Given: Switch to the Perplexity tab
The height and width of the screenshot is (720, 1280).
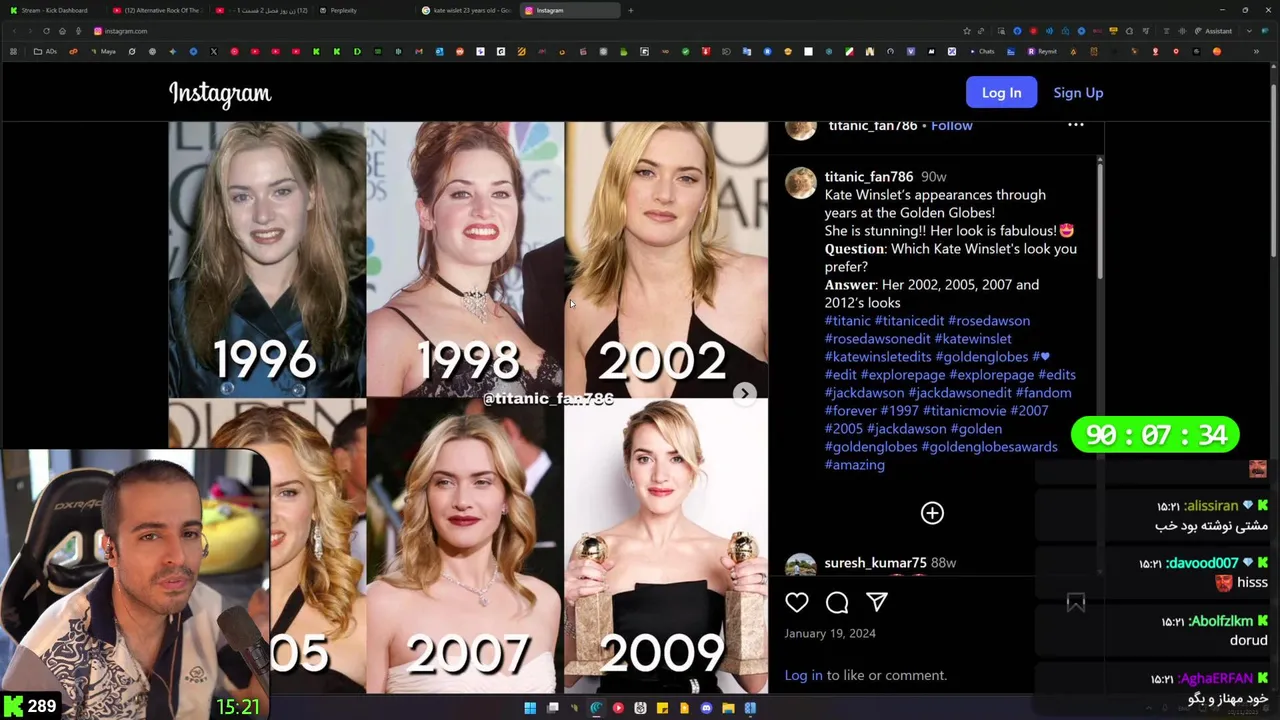Looking at the screenshot, I should pos(362,10).
